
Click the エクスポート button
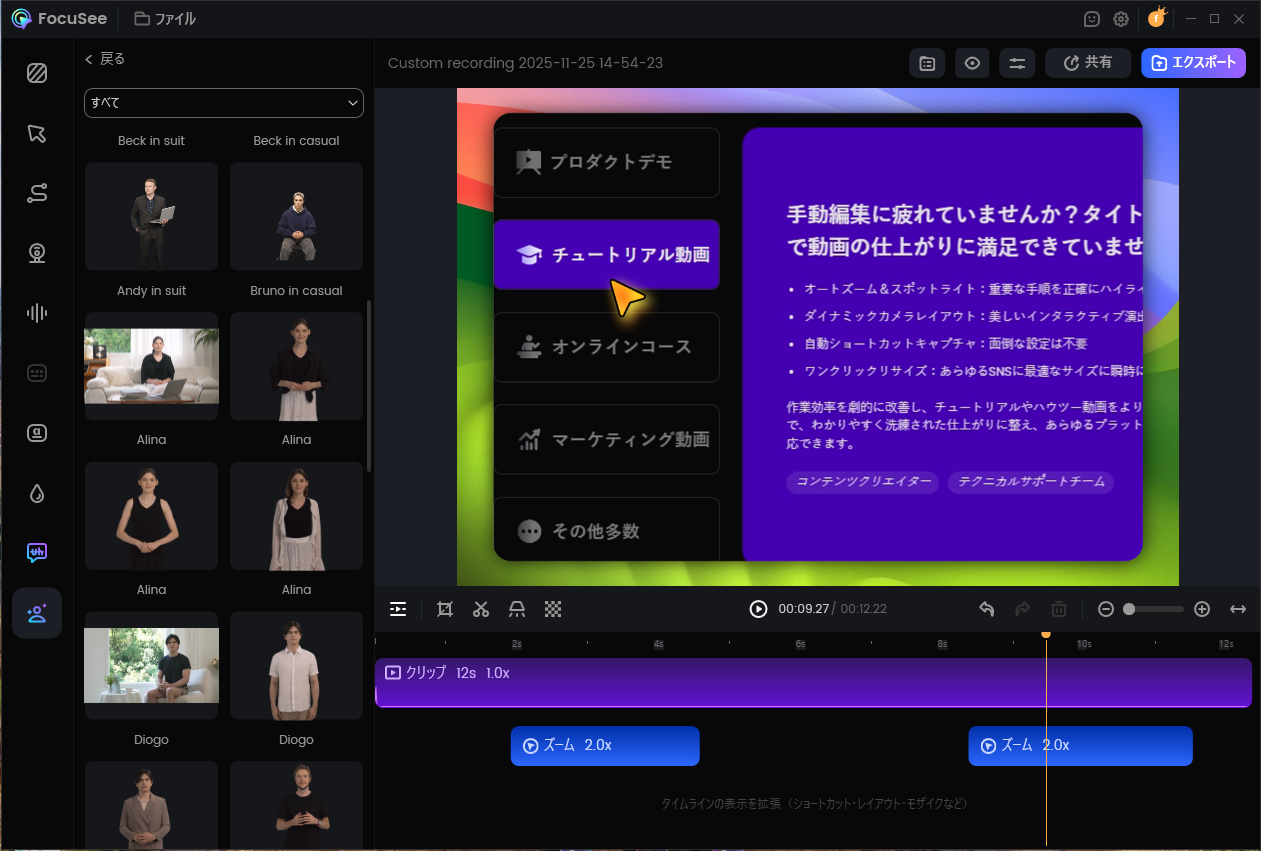pos(1193,63)
